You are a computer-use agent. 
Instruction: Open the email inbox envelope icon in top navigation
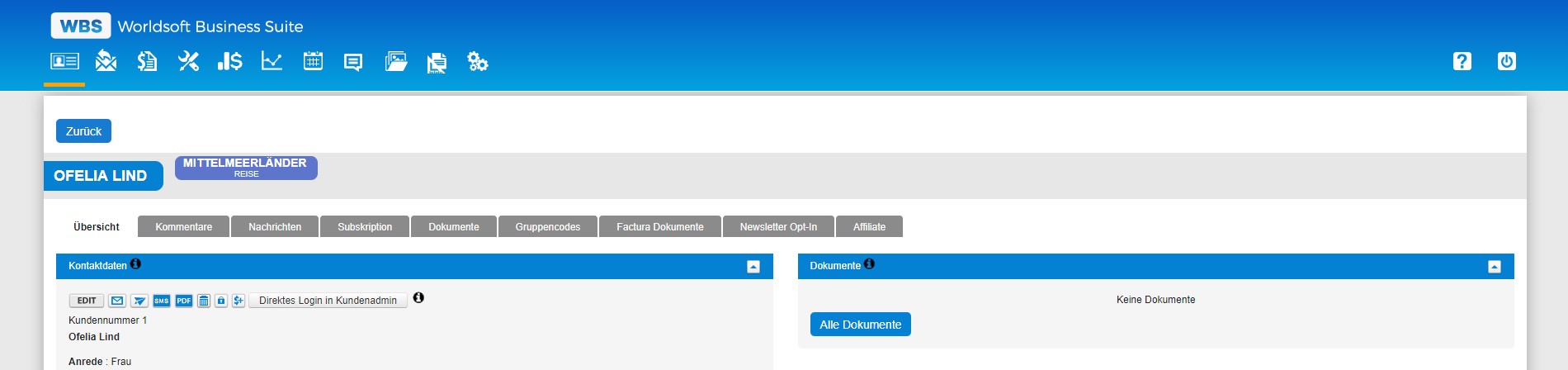coord(106,61)
